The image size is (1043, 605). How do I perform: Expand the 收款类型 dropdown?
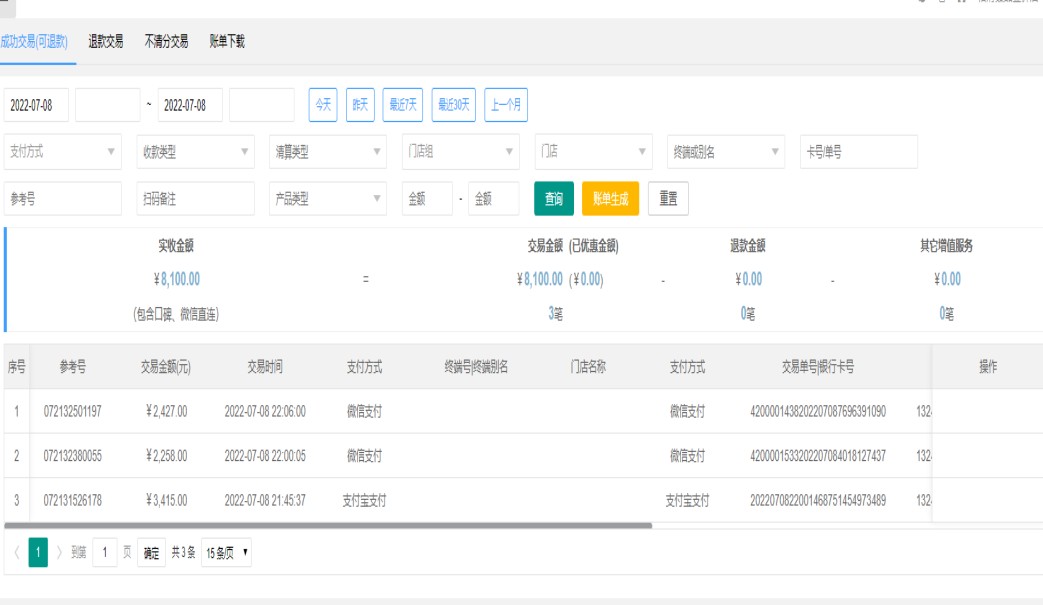195,152
